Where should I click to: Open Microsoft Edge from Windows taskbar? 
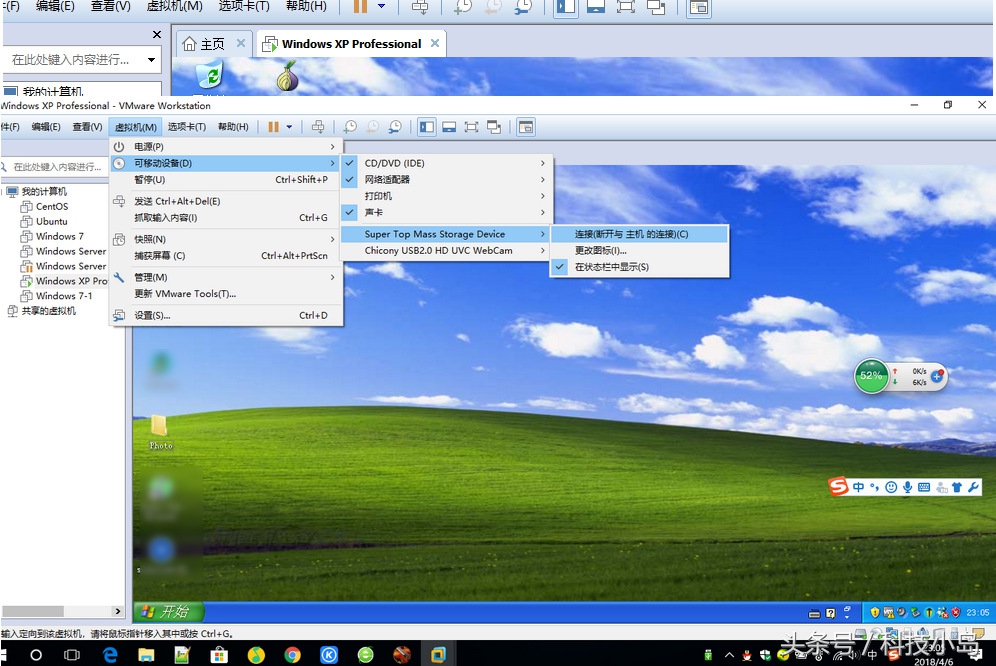click(x=110, y=654)
